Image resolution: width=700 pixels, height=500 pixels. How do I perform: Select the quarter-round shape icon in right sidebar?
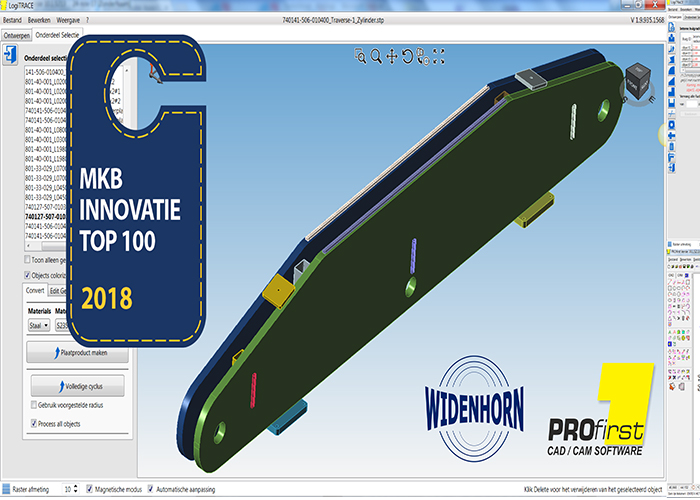pos(671,71)
